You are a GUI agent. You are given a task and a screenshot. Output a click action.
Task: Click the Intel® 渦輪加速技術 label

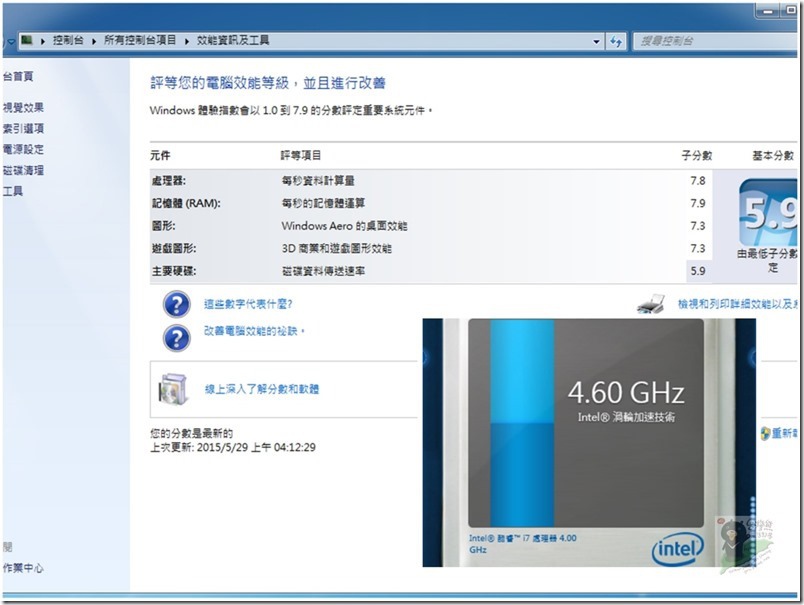(626, 417)
